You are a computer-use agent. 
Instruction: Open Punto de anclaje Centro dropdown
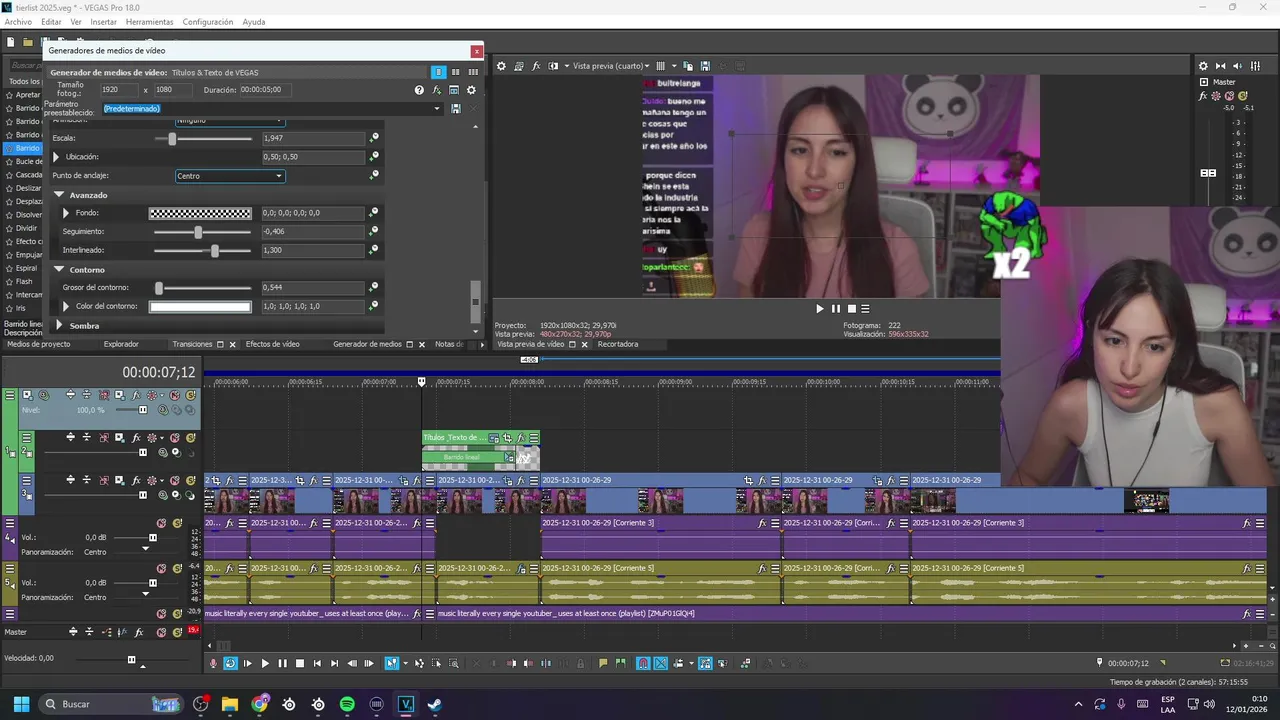[230, 176]
